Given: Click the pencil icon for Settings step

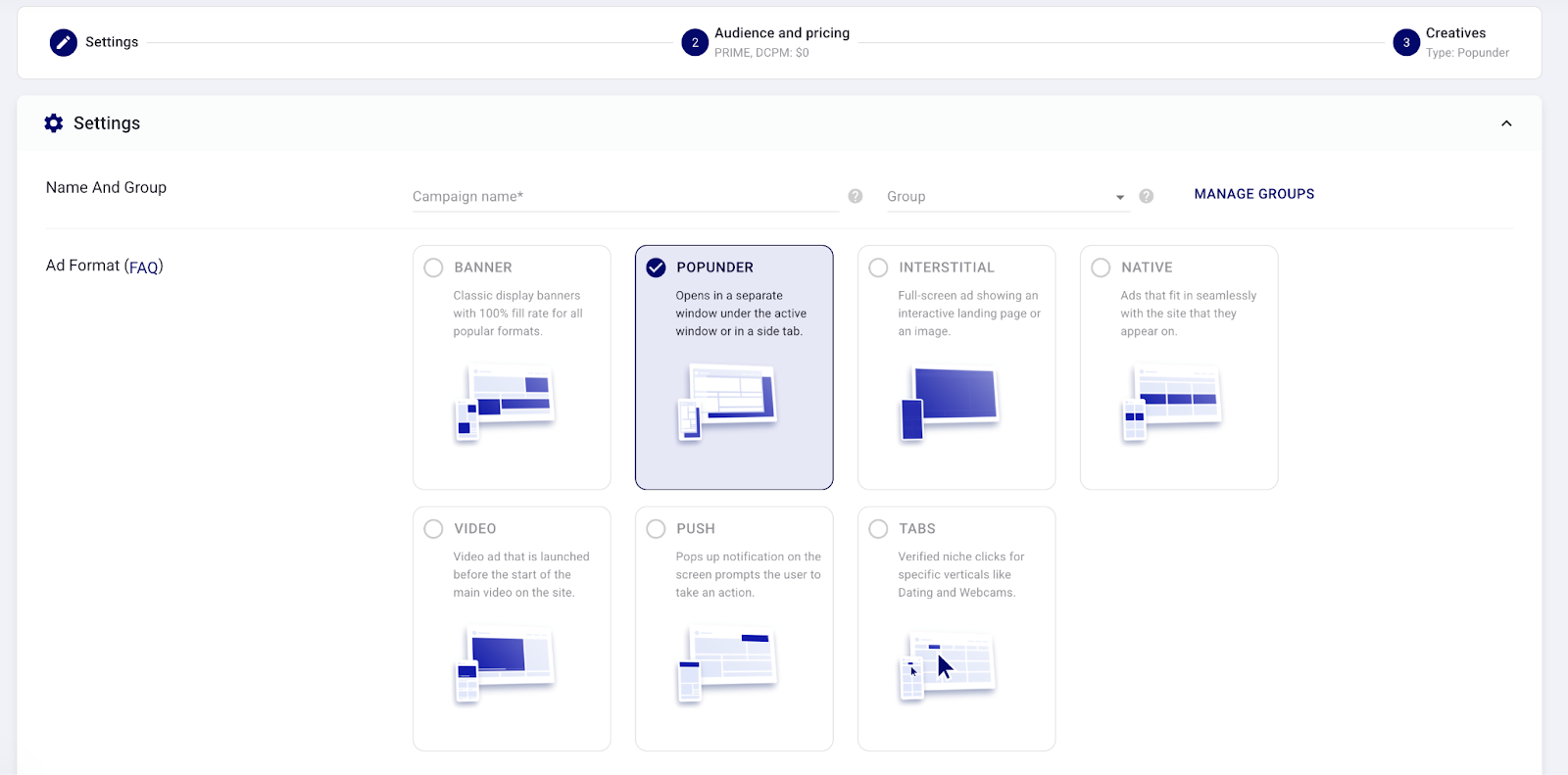Looking at the screenshot, I should [64, 42].
